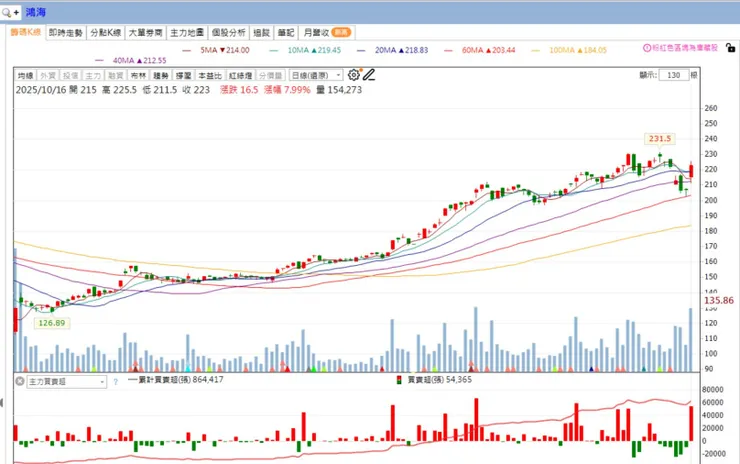Click the 量 154,273 volume value
Viewport: 740px width, 464px height.
(x=339, y=90)
